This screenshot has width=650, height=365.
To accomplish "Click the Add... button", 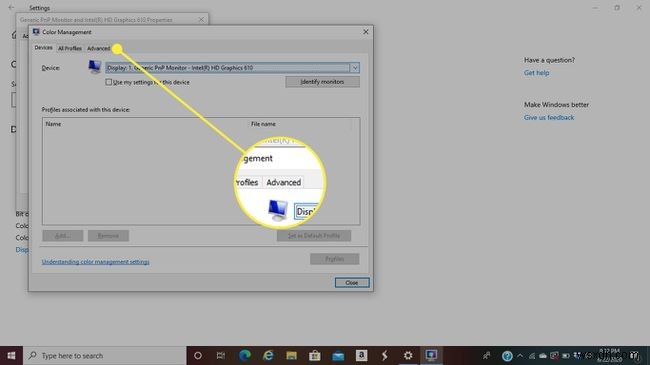I will 63,236.
